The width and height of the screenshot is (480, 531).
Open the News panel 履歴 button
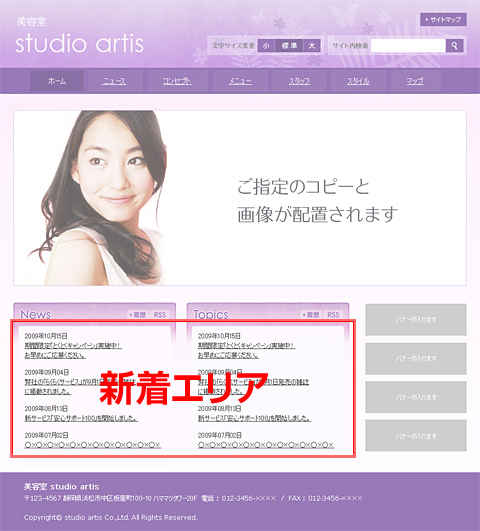[138, 315]
